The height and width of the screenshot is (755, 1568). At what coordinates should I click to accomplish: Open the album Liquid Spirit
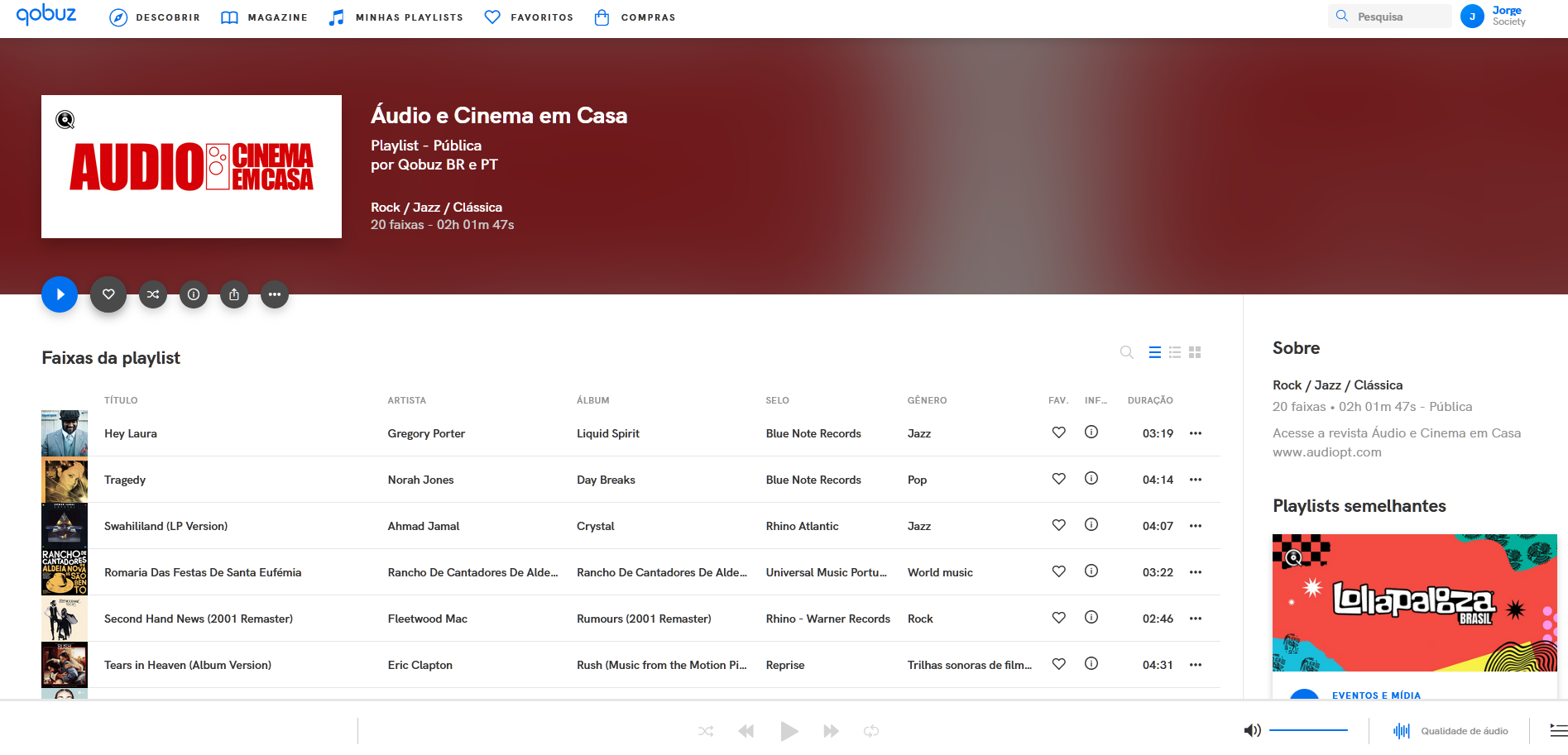click(x=608, y=433)
